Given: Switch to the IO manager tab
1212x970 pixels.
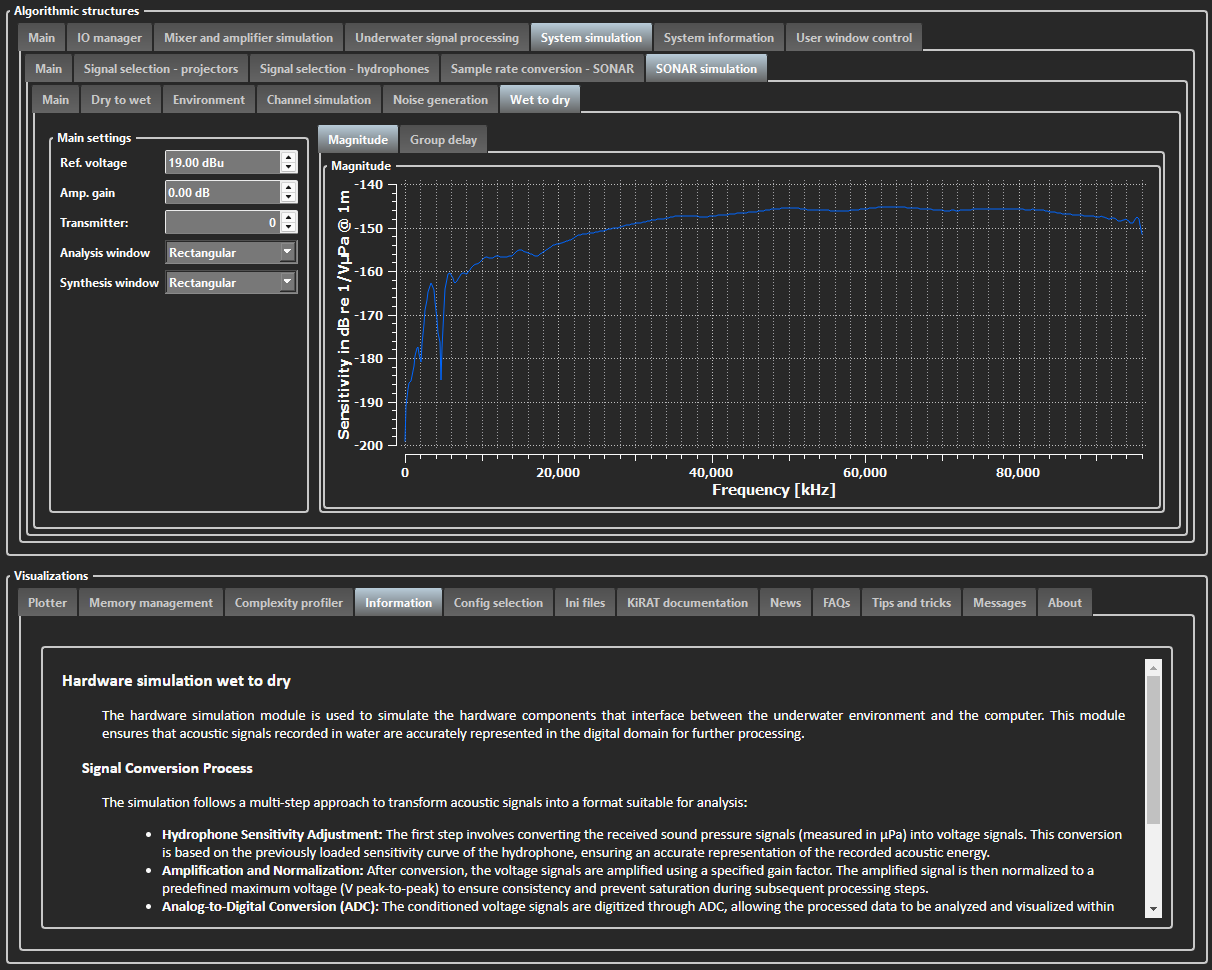Looking at the screenshot, I should [x=110, y=38].
